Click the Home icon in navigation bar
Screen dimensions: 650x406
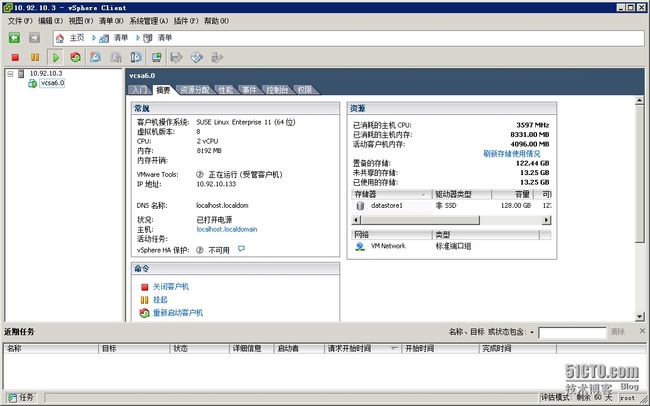[x=60, y=38]
